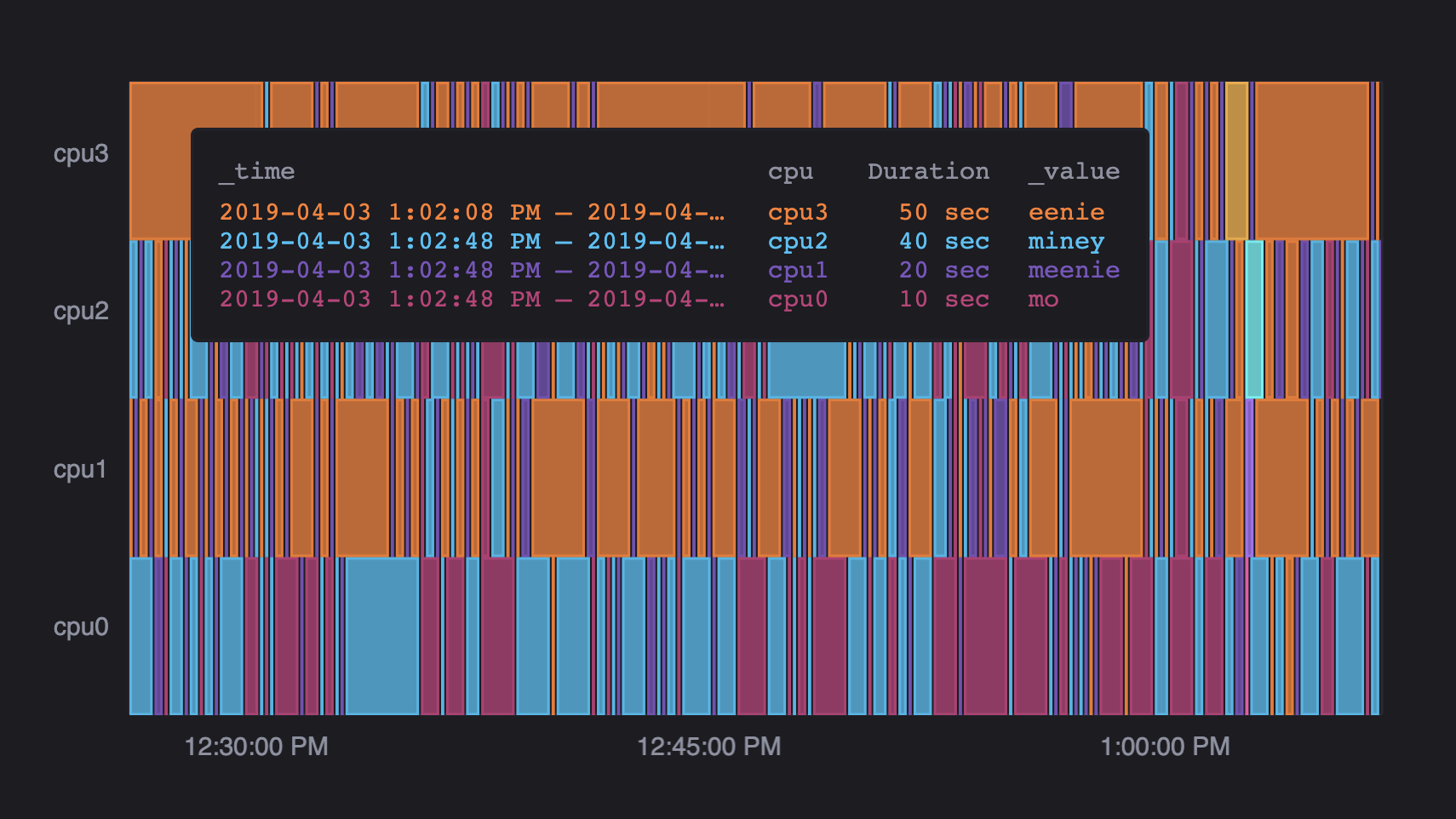Select the 'meenie' value in the tooltip
Viewport: 1456px width, 819px height.
coord(1074,270)
